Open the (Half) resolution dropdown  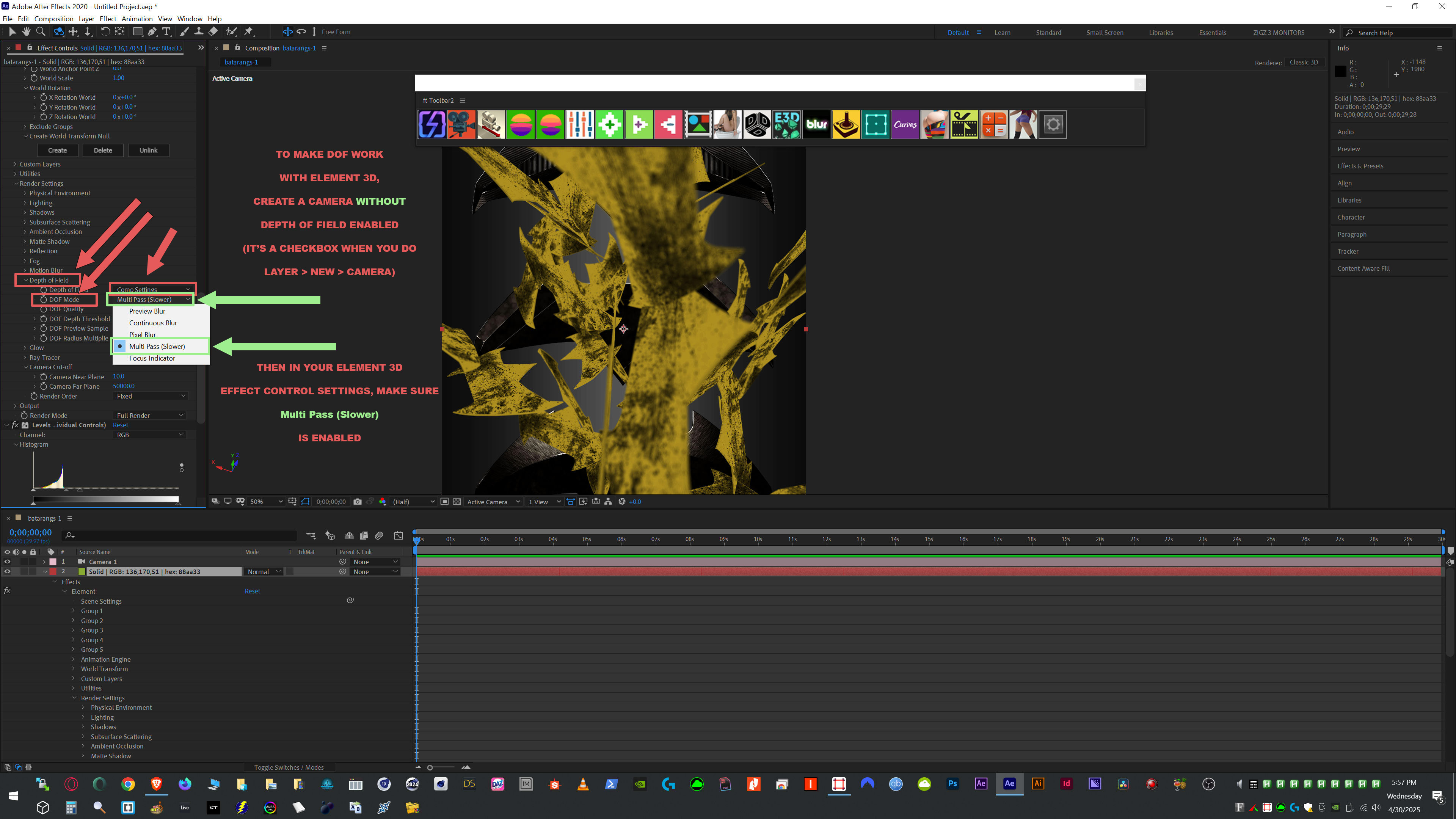[x=414, y=501]
